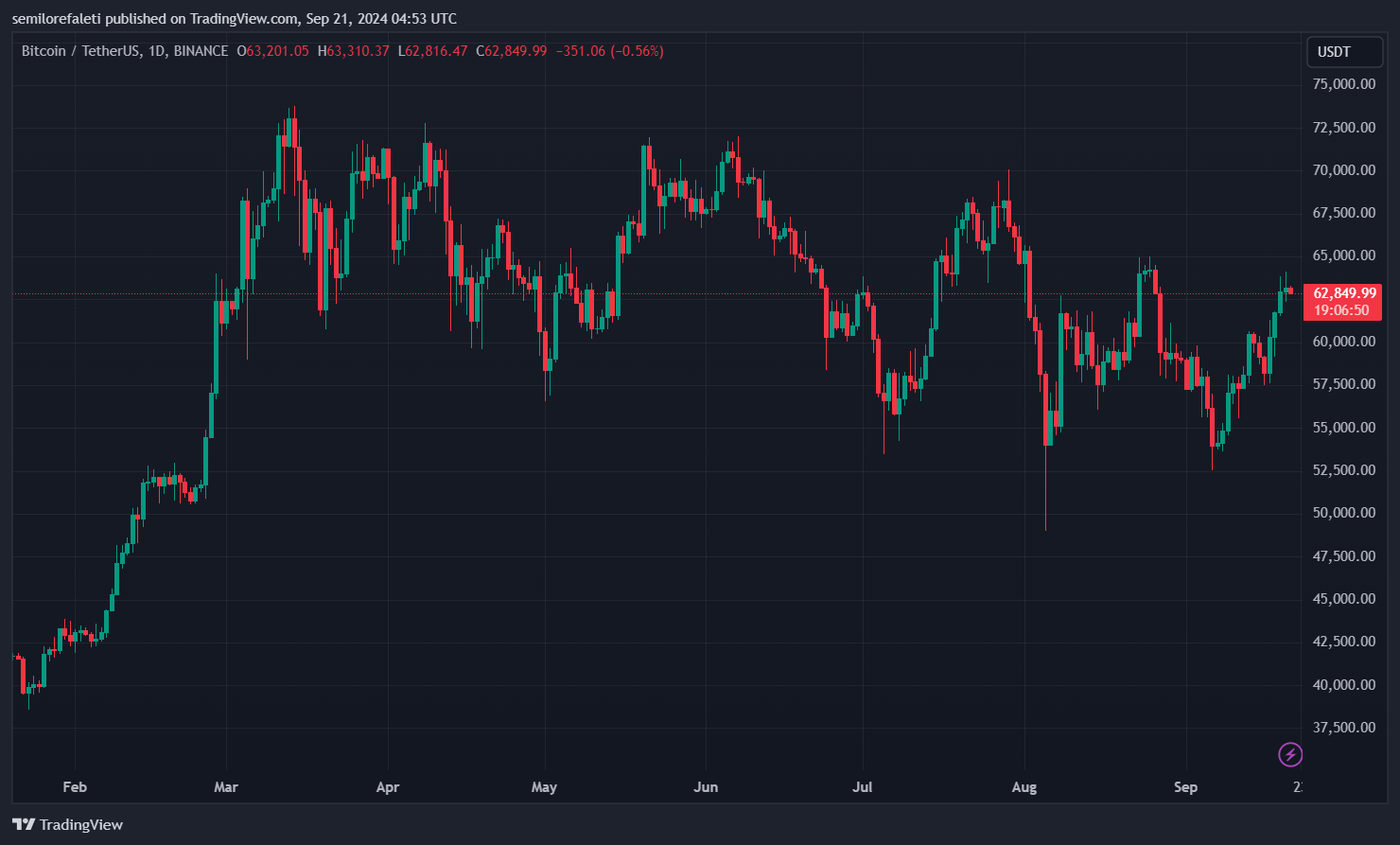This screenshot has width=1400, height=845.
Task: Click the Feb date marker
Action: [75, 787]
